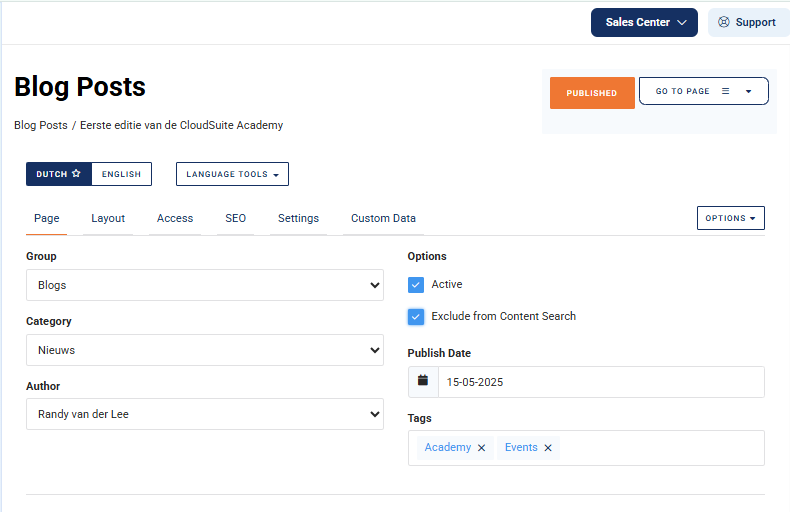Click the Events tag label
The height and width of the screenshot is (512, 790).
(x=521, y=447)
